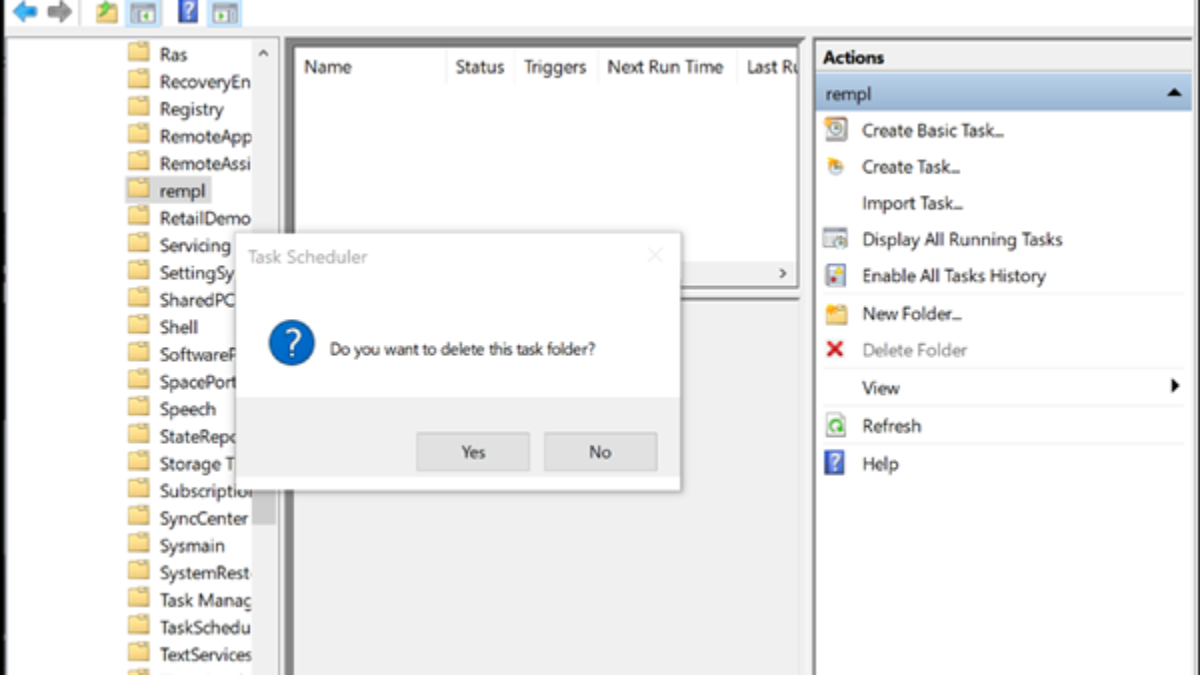This screenshot has width=1200, height=675.
Task: Click the Back arrow toolbar icon
Action: coord(25,12)
